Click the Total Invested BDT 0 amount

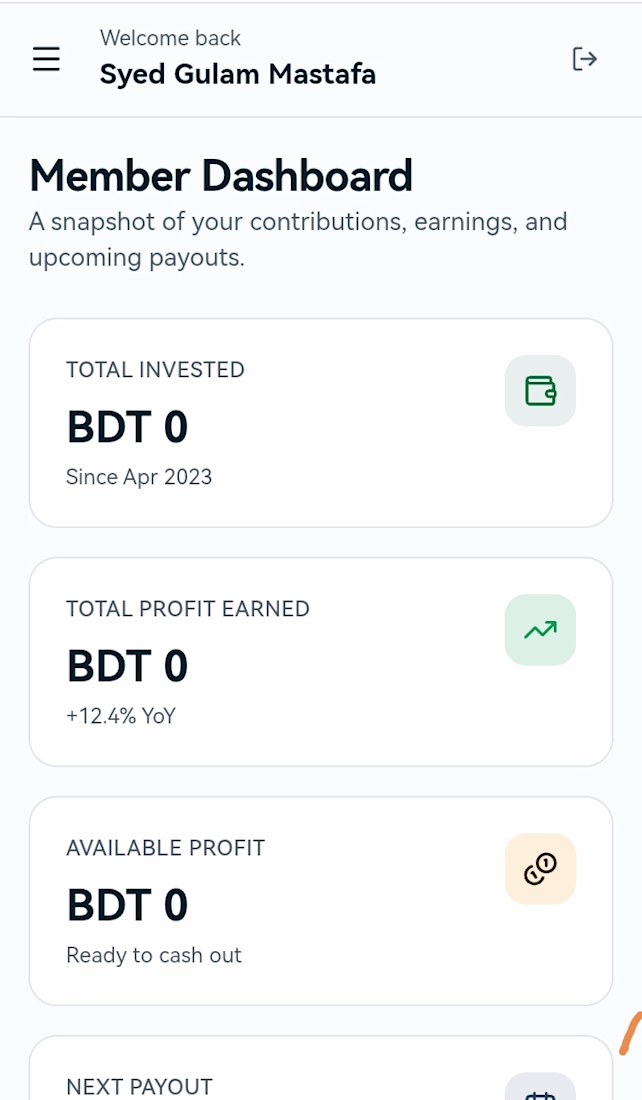pyautogui.click(x=128, y=427)
